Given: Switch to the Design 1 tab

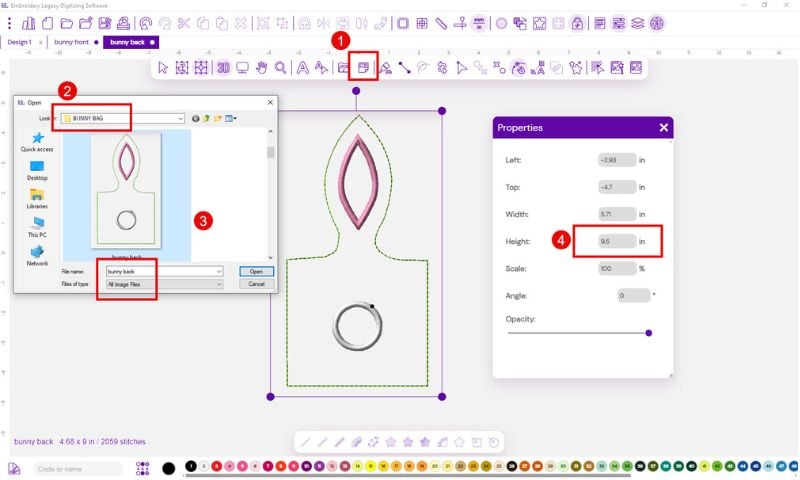Looking at the screenshot, I should click(20, 43).
